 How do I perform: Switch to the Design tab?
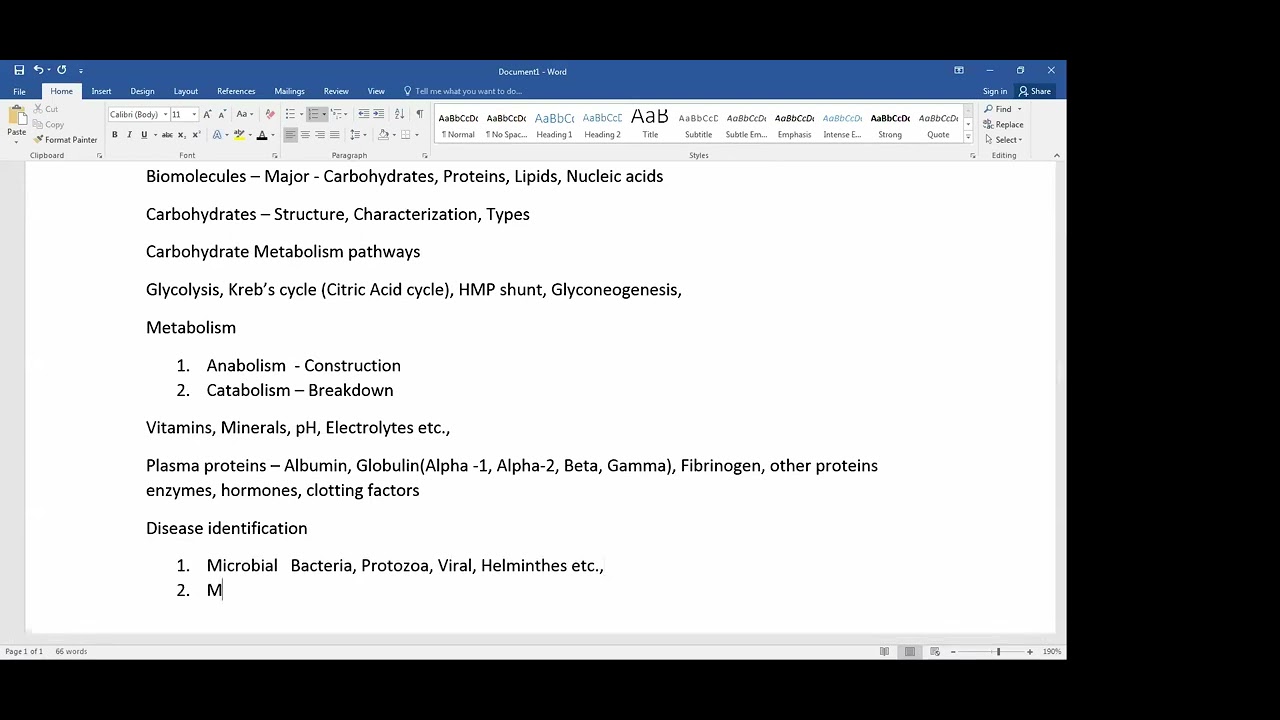click(142, 91)
